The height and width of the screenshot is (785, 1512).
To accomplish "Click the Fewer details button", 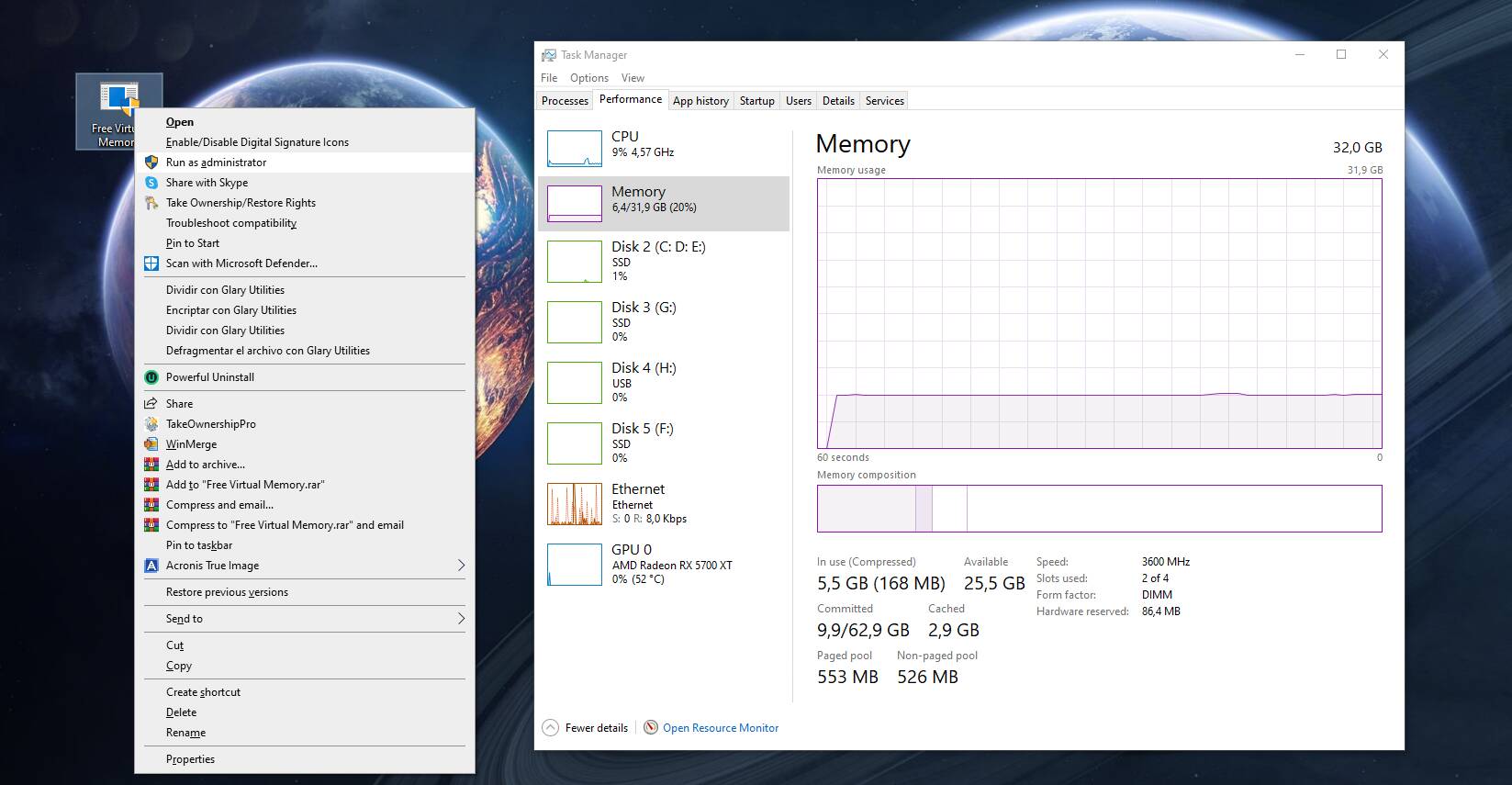I will 596,728.
